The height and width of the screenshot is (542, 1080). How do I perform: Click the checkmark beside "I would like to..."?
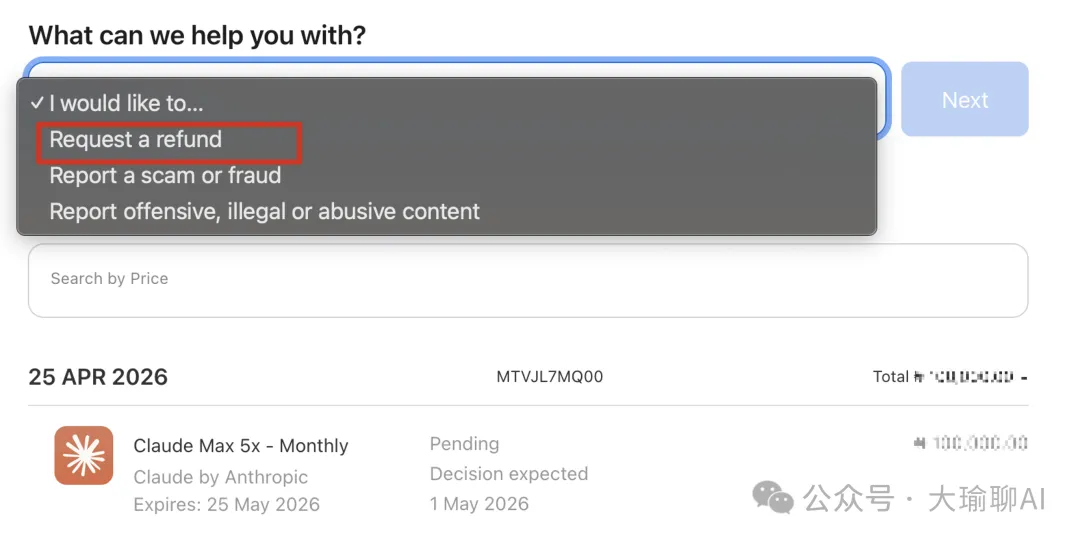point(36,103)
